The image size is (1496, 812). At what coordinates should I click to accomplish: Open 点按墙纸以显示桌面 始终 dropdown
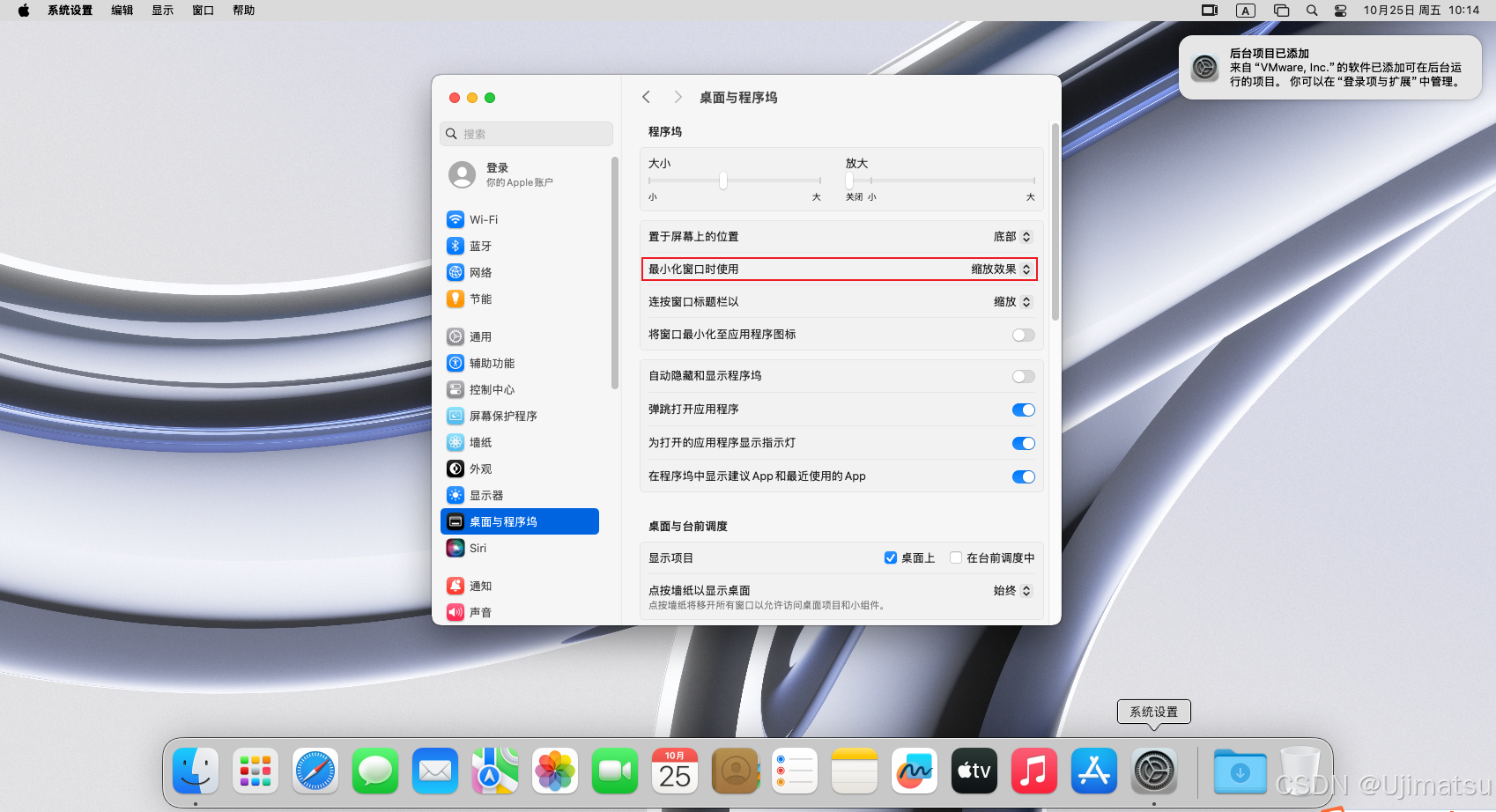tap(1012, 590)
